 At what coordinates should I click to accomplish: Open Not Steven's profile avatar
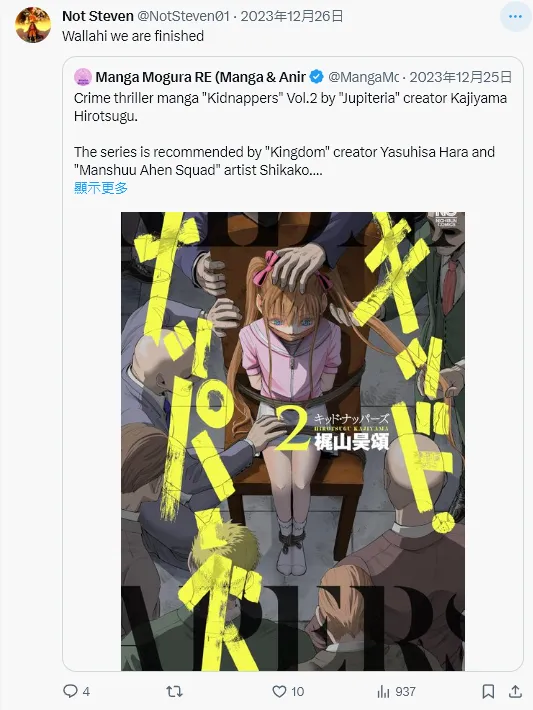(x=33, y=24)
